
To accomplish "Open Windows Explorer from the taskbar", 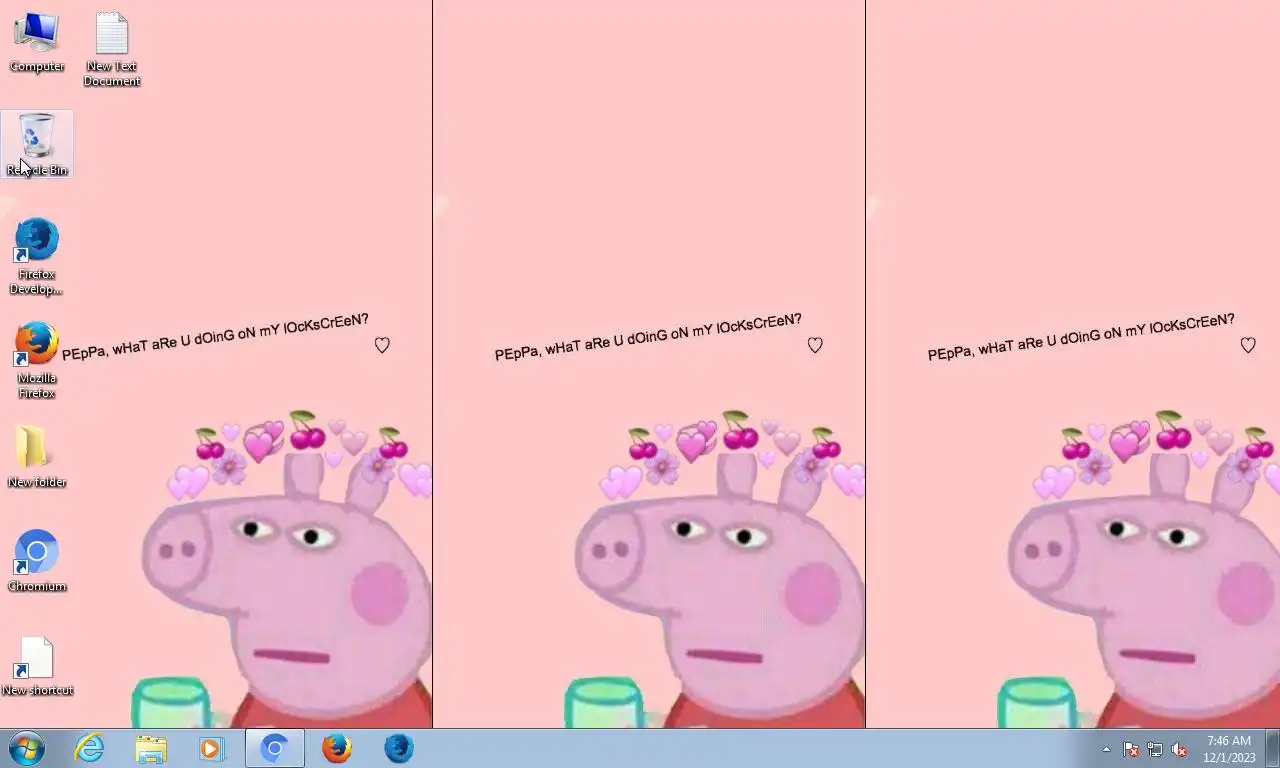I will (x=151, y=748).
